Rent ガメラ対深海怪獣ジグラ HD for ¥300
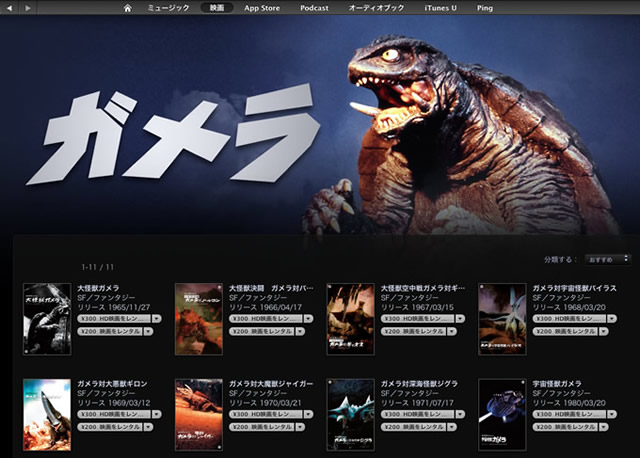 click(x=418, y=414)
